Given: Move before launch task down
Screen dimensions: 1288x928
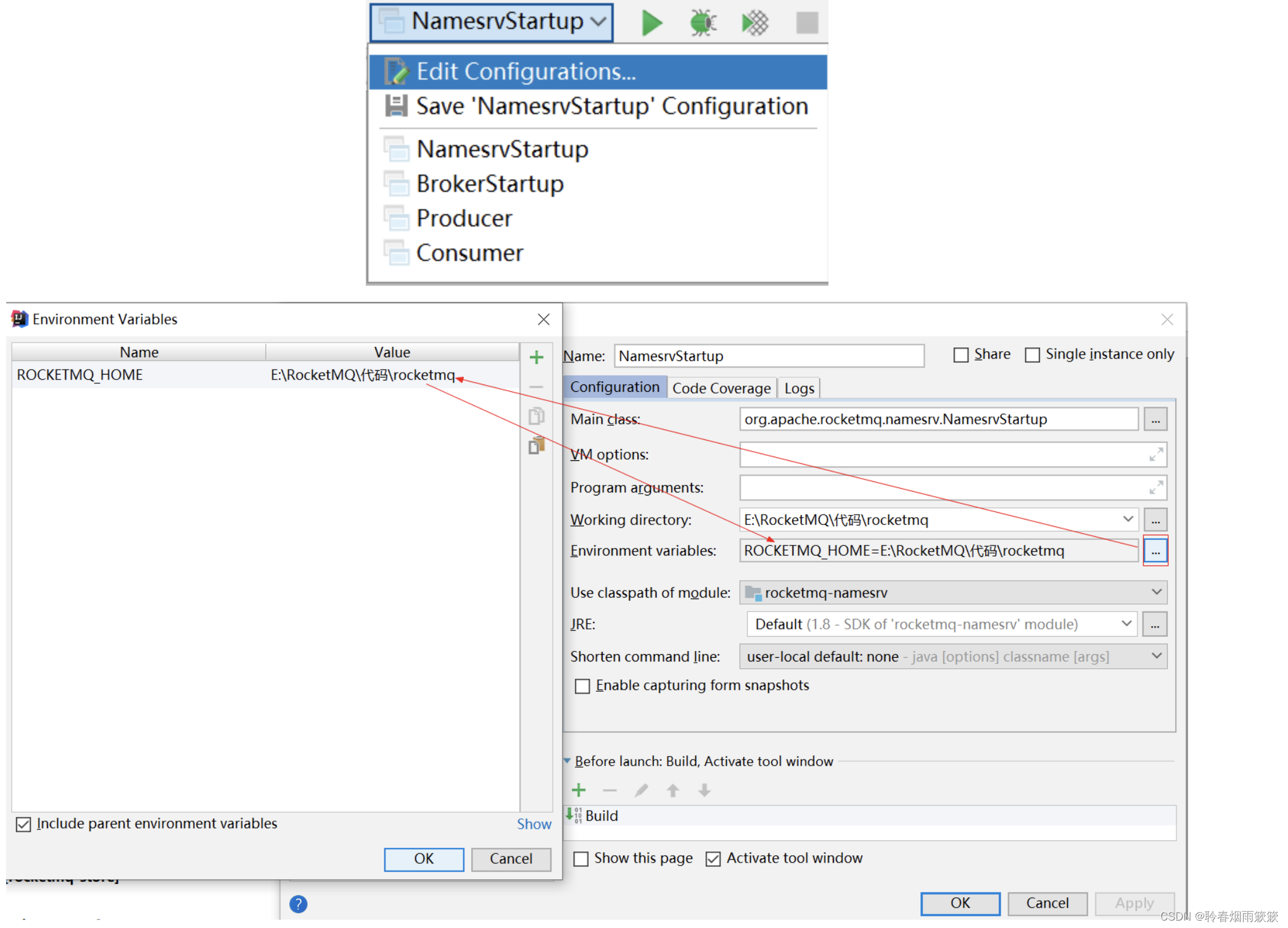Looking at the screenshot, I should tap(704, 790).
